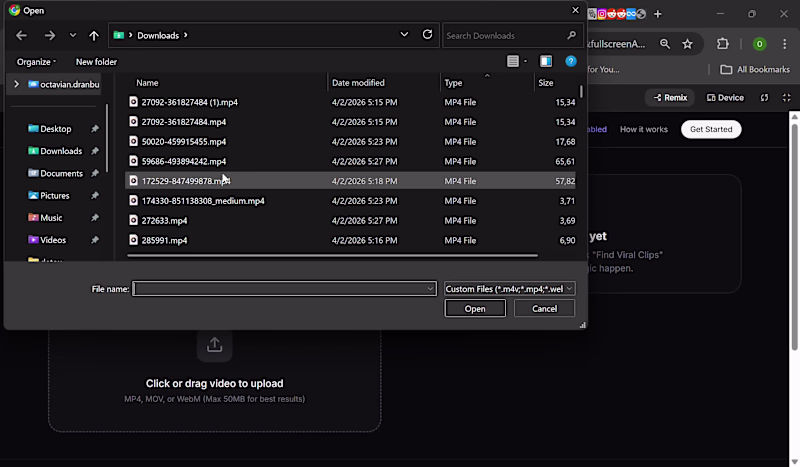Click the Device preview button
Image resolution: width=800 pixels, height=467 pixels.
[x=725, y=97]
